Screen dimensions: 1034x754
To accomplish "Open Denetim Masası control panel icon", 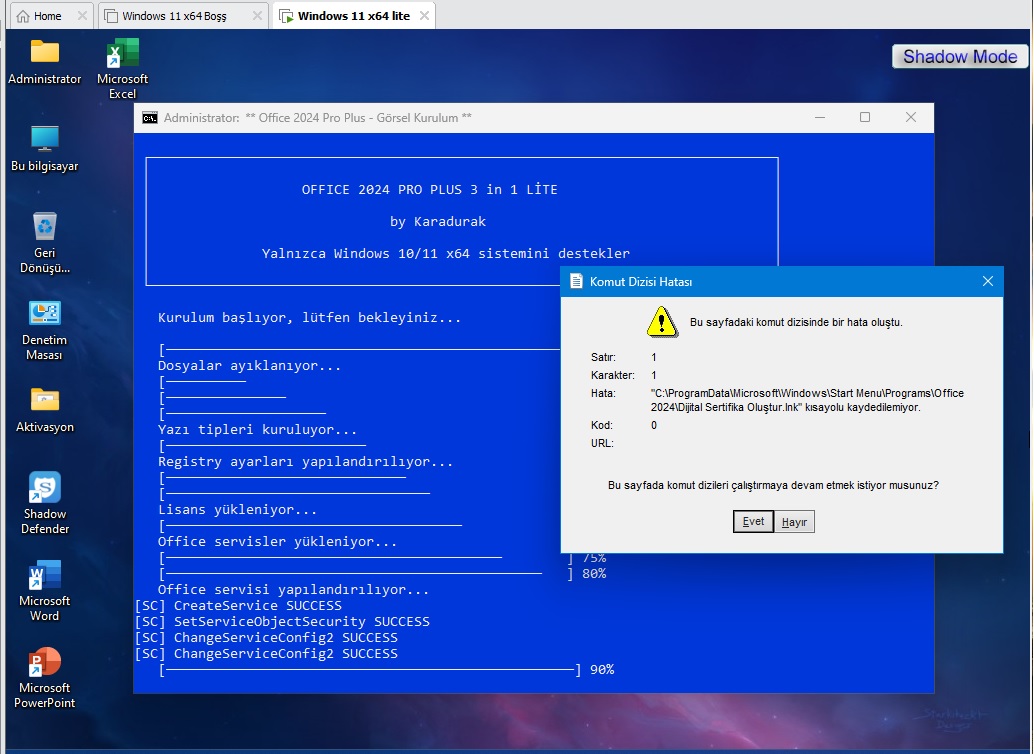I will click(44, 330).
